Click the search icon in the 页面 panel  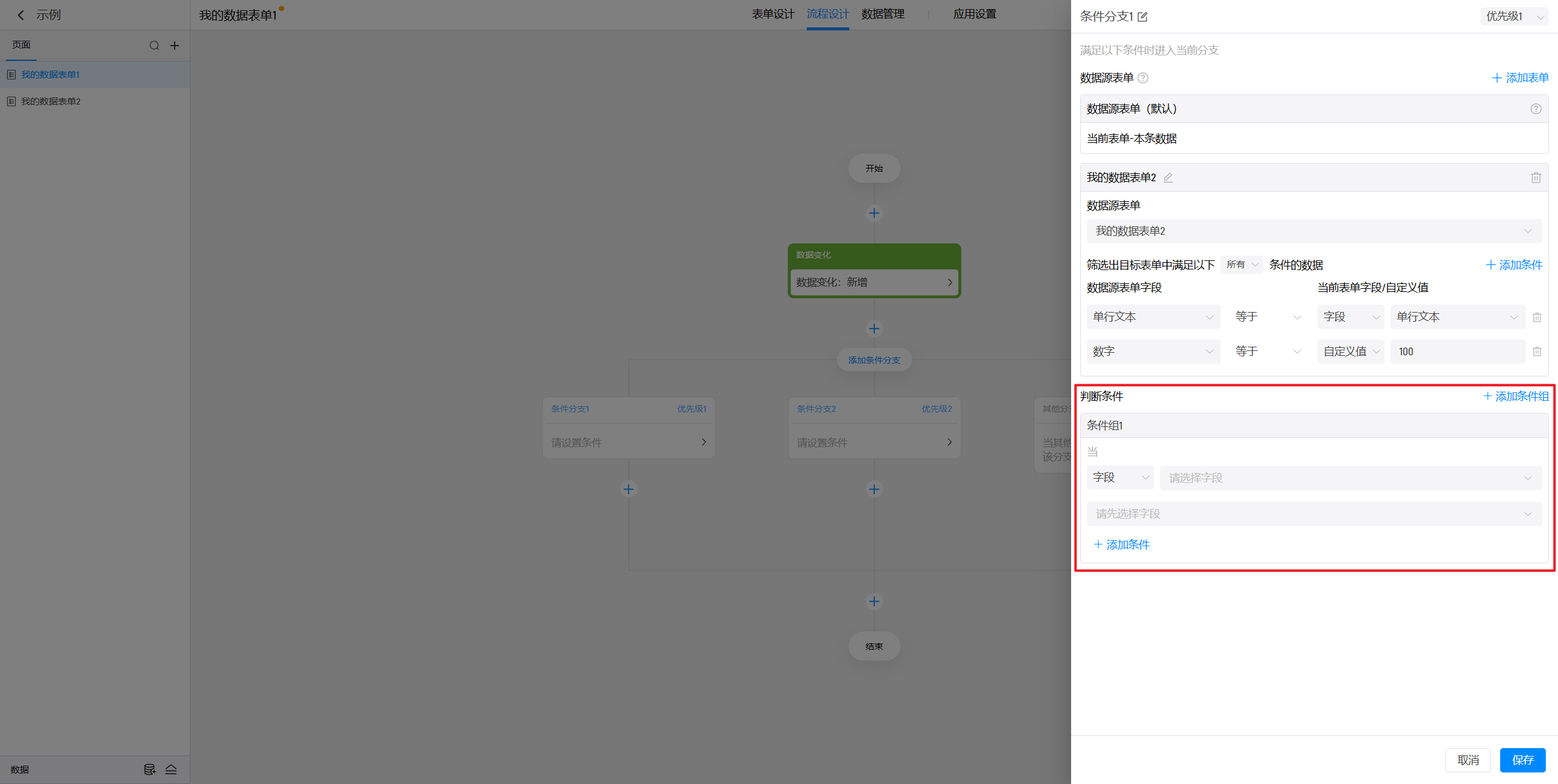point(154,46)
